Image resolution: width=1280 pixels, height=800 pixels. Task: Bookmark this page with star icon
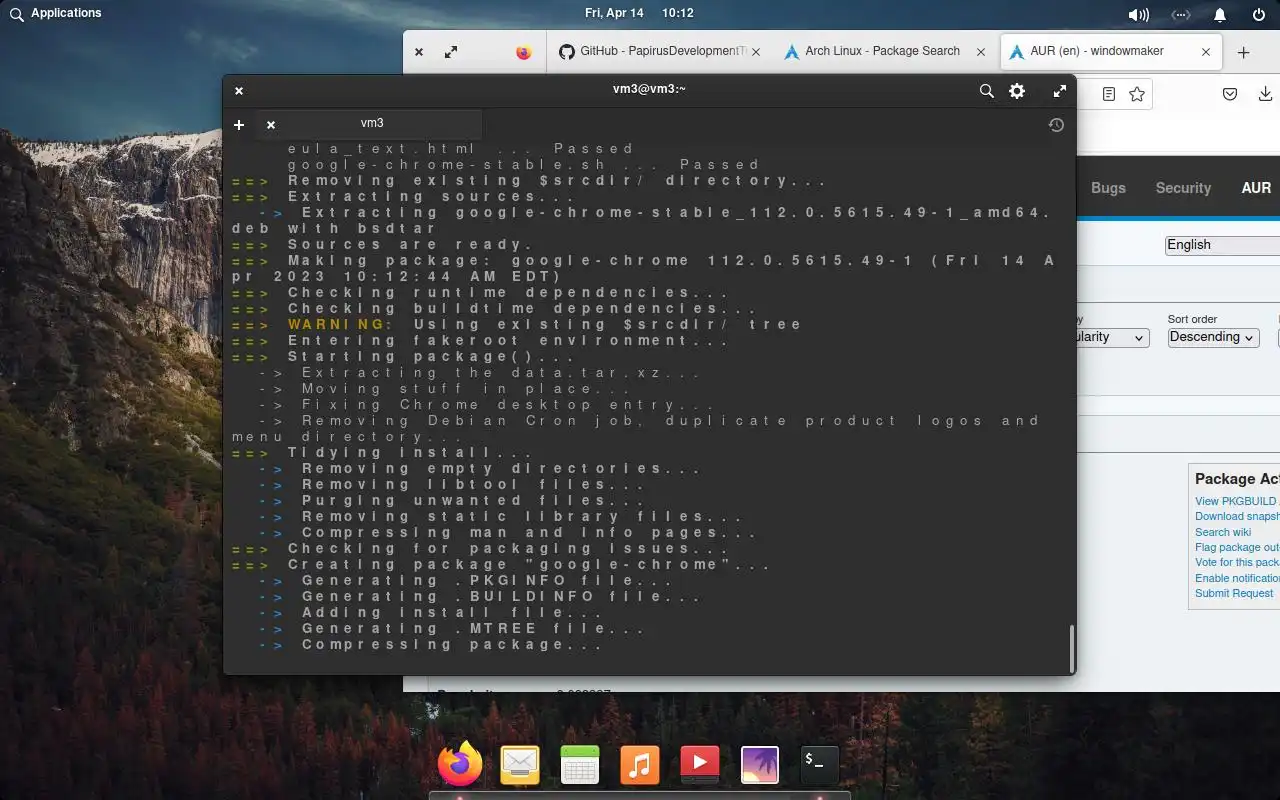pos(1137,94)
